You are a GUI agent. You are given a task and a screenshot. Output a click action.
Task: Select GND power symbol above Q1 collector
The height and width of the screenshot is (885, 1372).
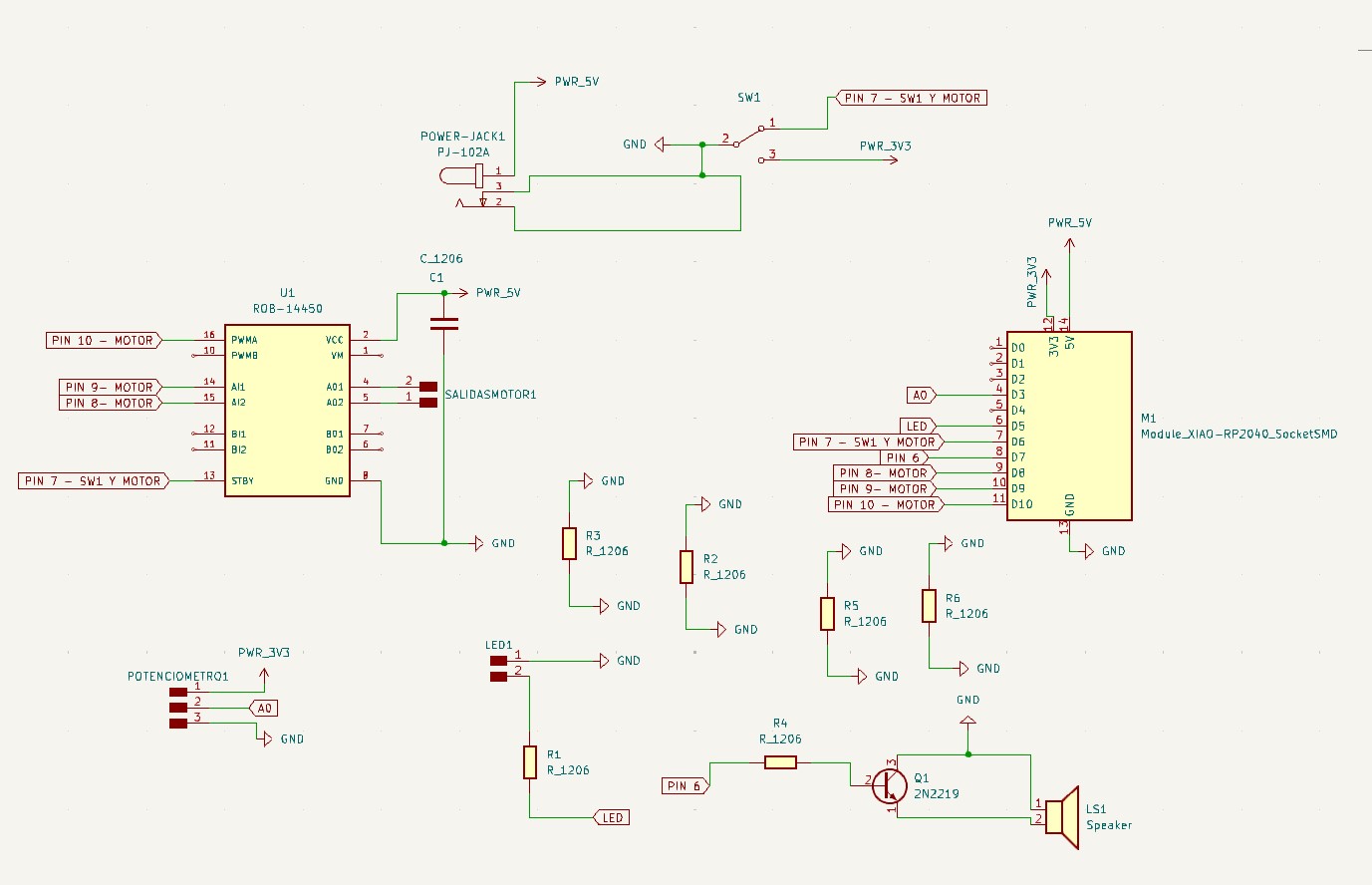[x=967, y=720]
